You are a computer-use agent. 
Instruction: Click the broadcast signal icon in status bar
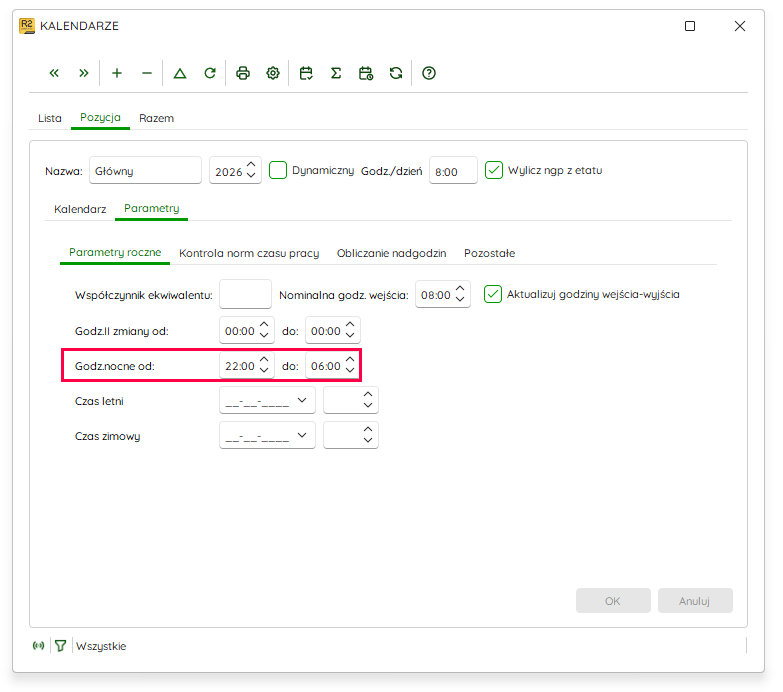38,646
